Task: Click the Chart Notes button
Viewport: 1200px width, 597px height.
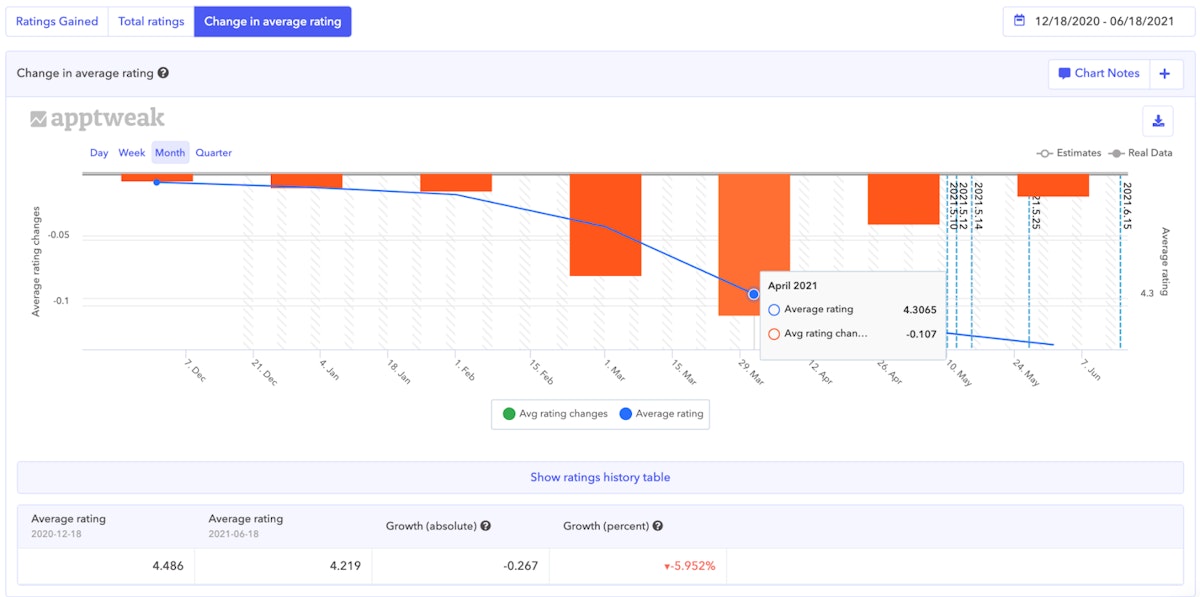Action: click(x=1099, y=73)
